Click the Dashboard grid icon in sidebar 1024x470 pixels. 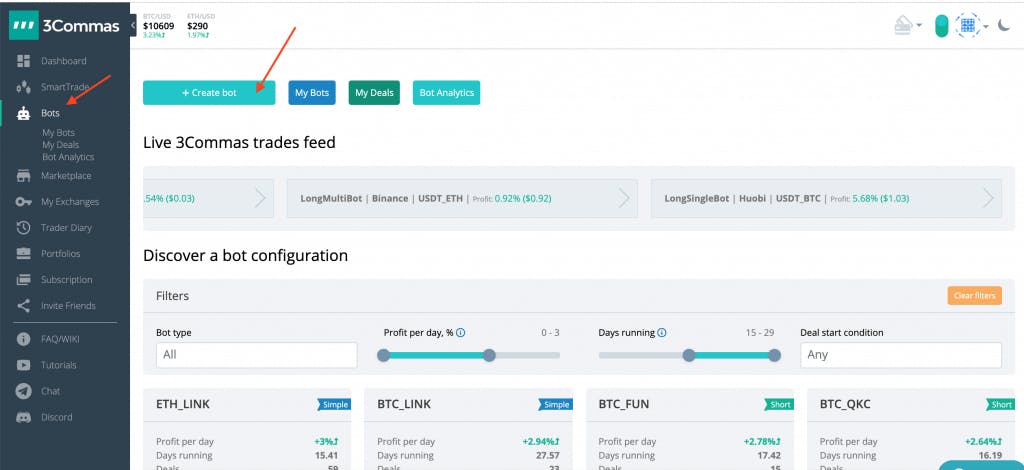24,61
